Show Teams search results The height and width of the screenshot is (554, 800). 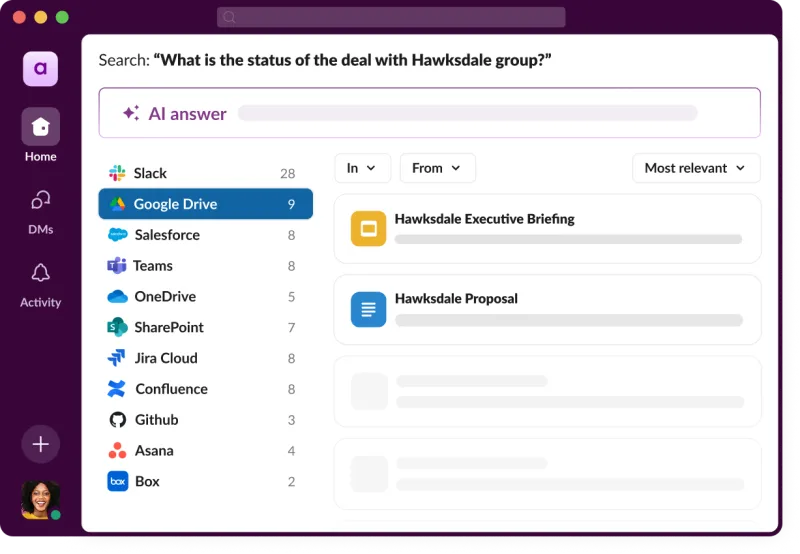(205, 266)
